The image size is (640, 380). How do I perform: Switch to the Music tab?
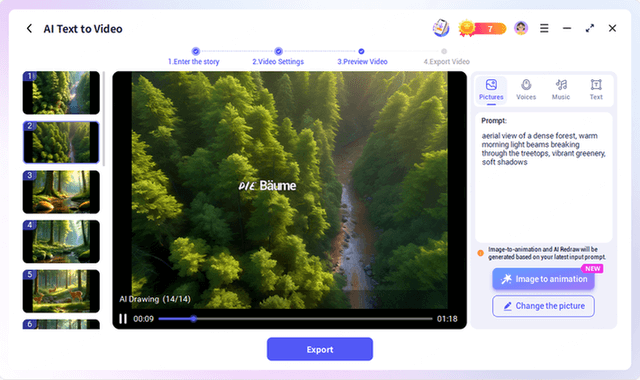[561, 90]
